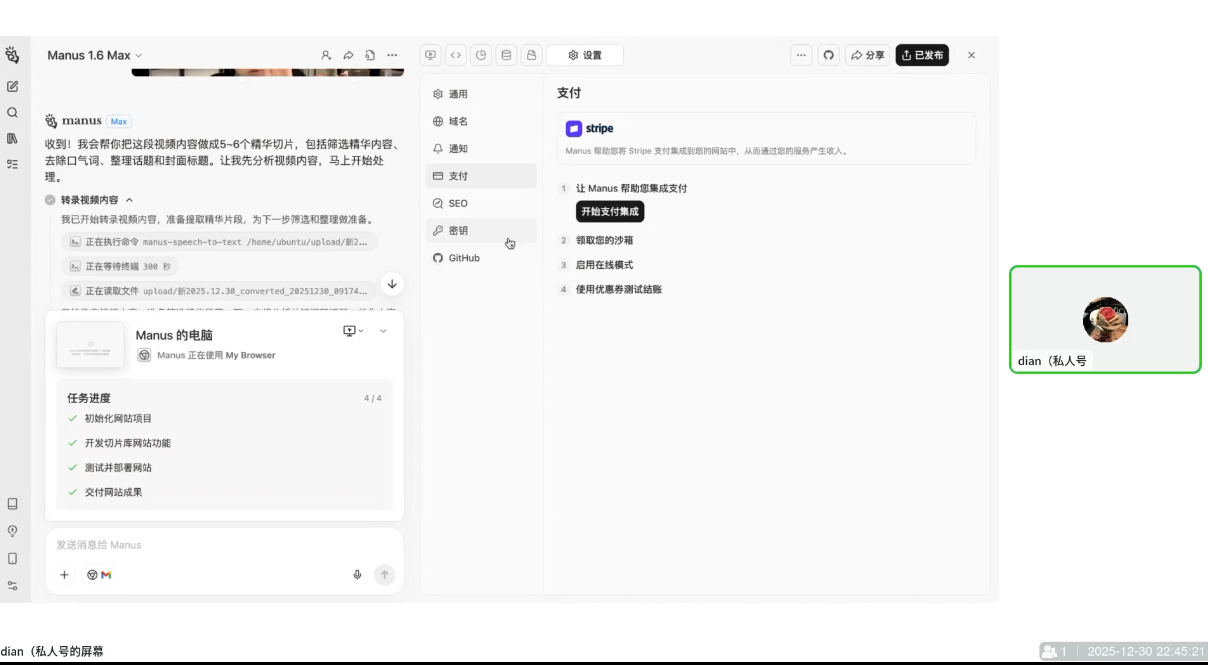The image size is (1208, 665).
Task: Click the 分享 share button
Action: pyautogui.click(x=868, y=55)
